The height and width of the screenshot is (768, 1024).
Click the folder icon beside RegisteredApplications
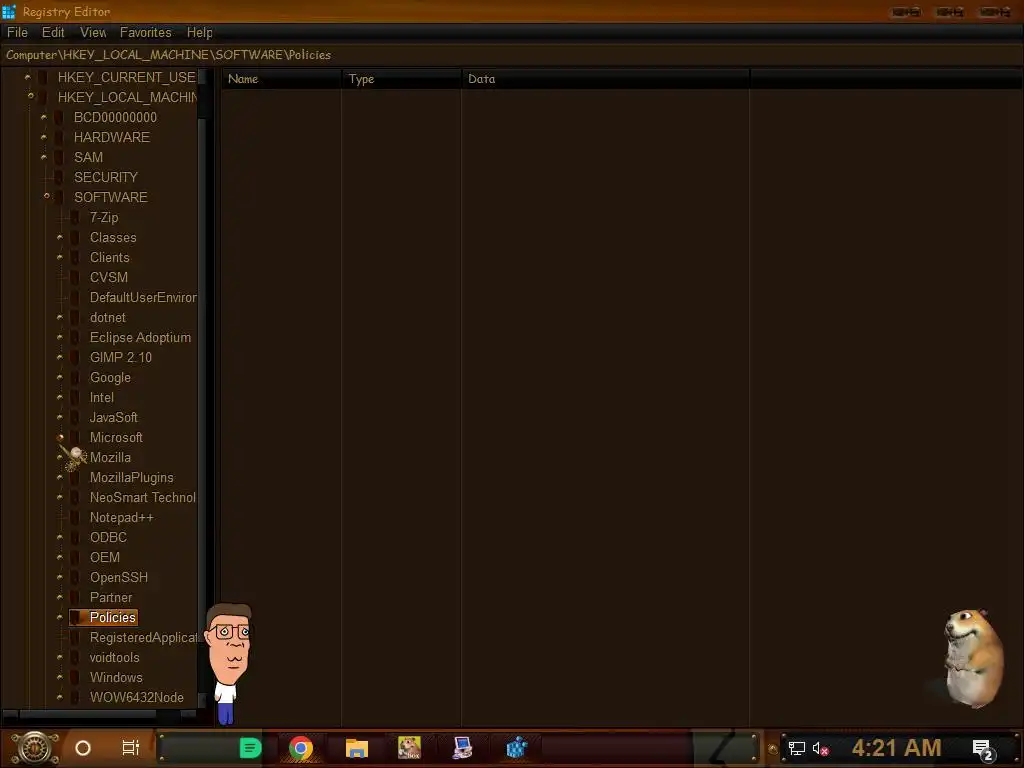[76, 637]
